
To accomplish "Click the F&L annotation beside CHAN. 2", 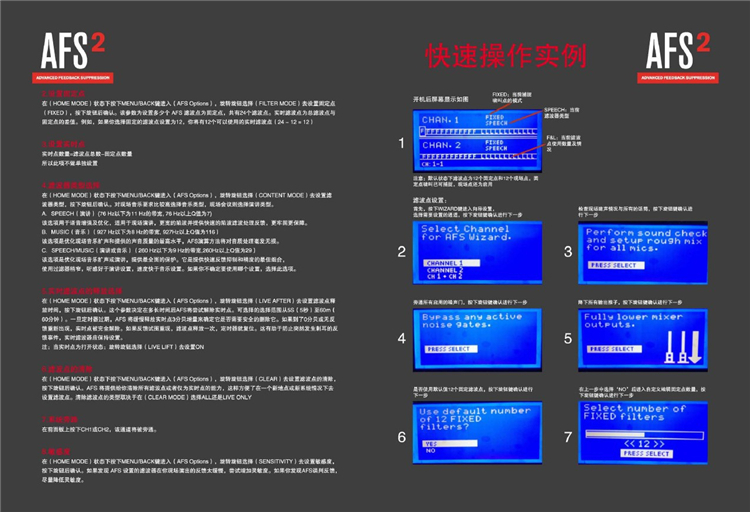I will [x=564, y=143].
